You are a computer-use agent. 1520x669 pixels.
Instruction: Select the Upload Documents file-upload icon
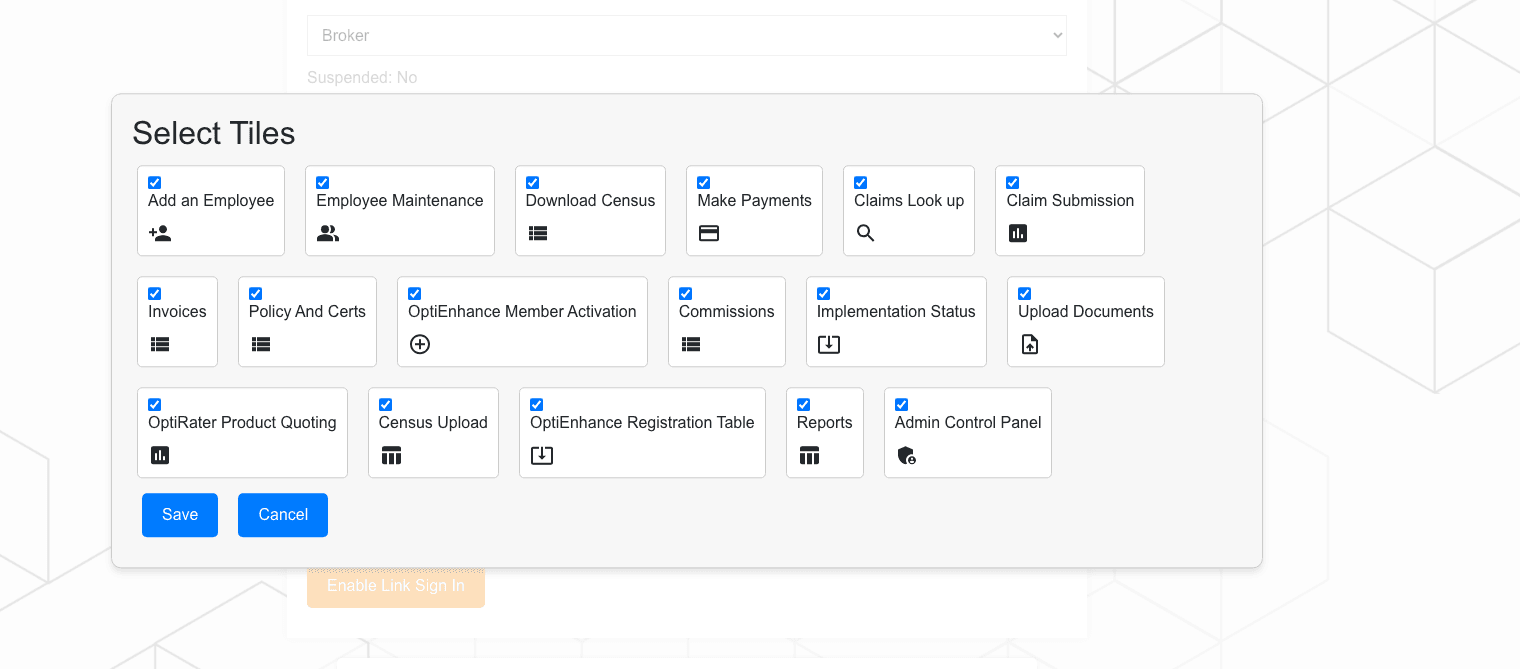(1030, 344)
